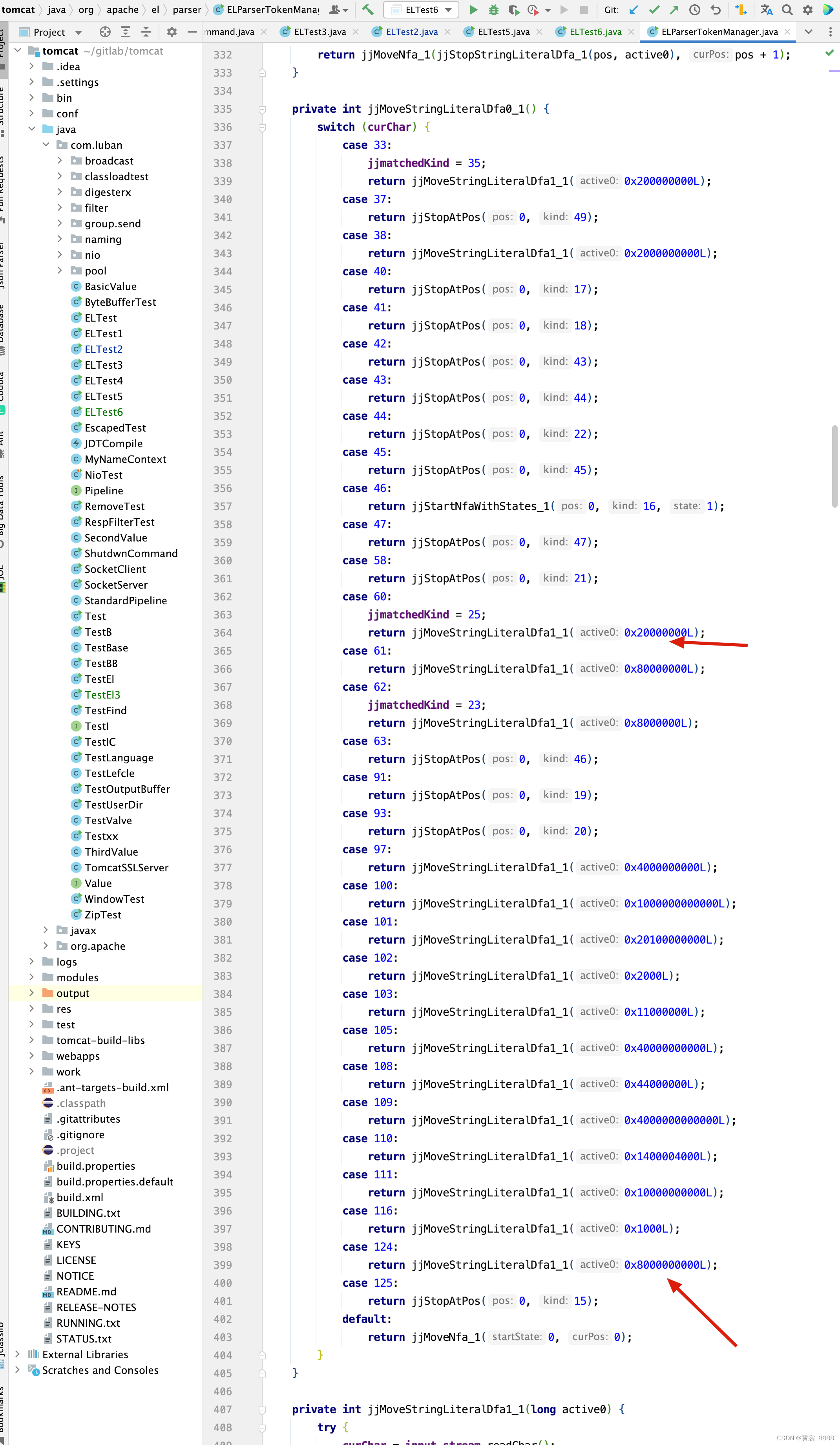Screen dimensions: 840x1445
Task: Collapse the tomcat root folder
Action: (x=18, y=51)
